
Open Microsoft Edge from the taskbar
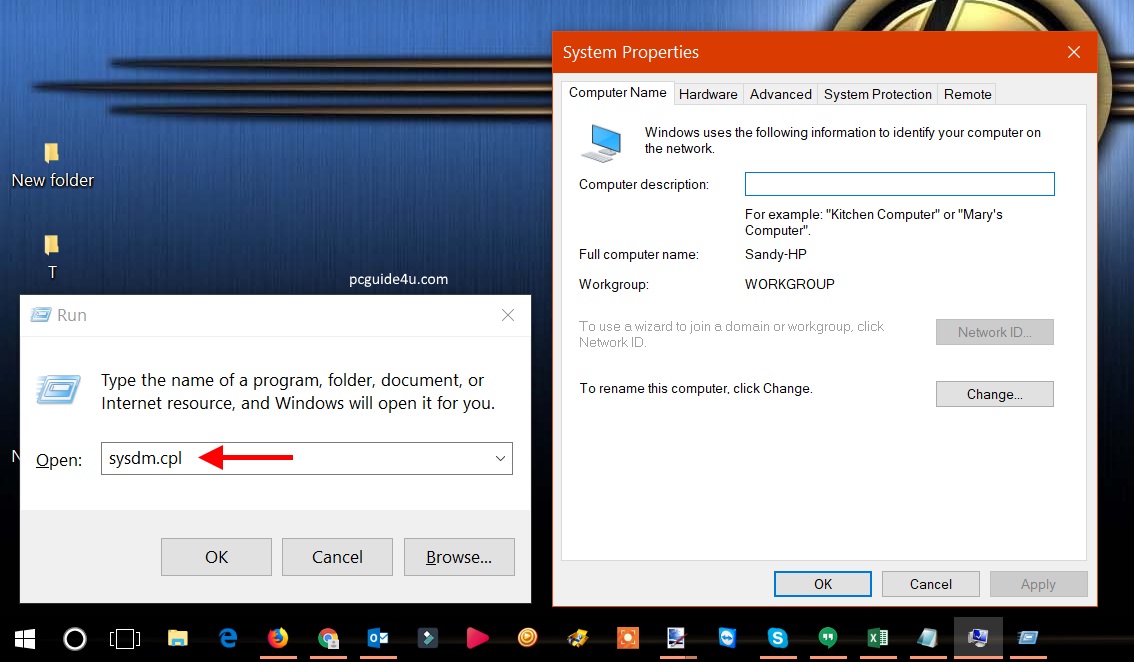(228, 638)
